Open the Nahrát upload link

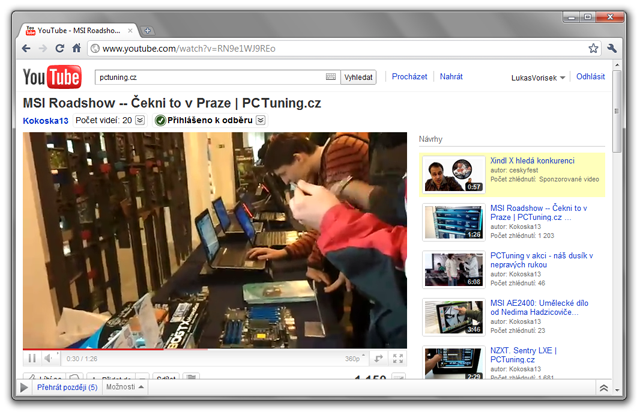point(451,76)
